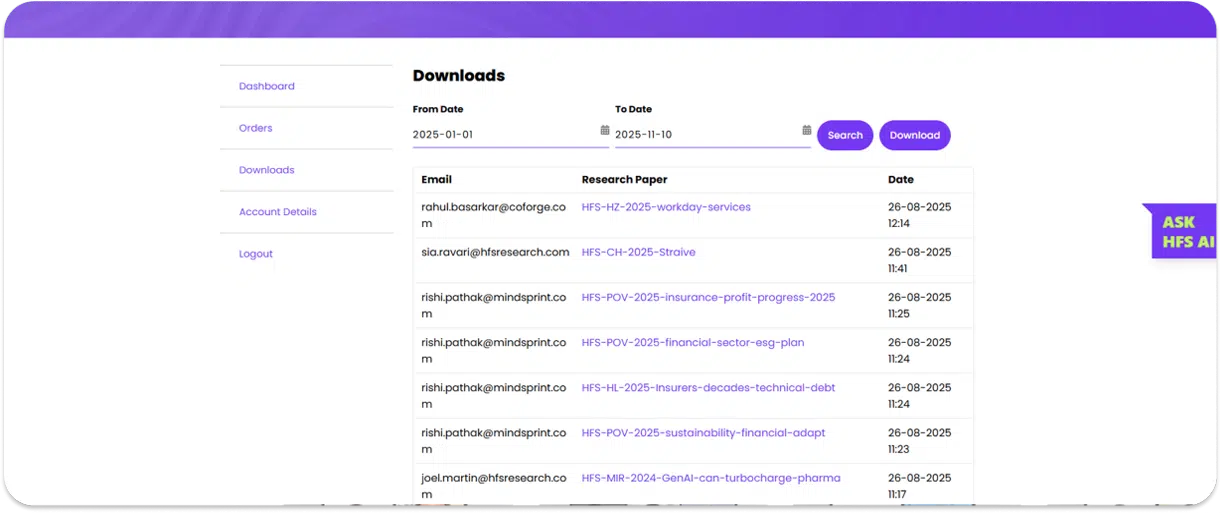Click the purple Download button
This screenshot has height=513, width=1220.
click(914, 135)
